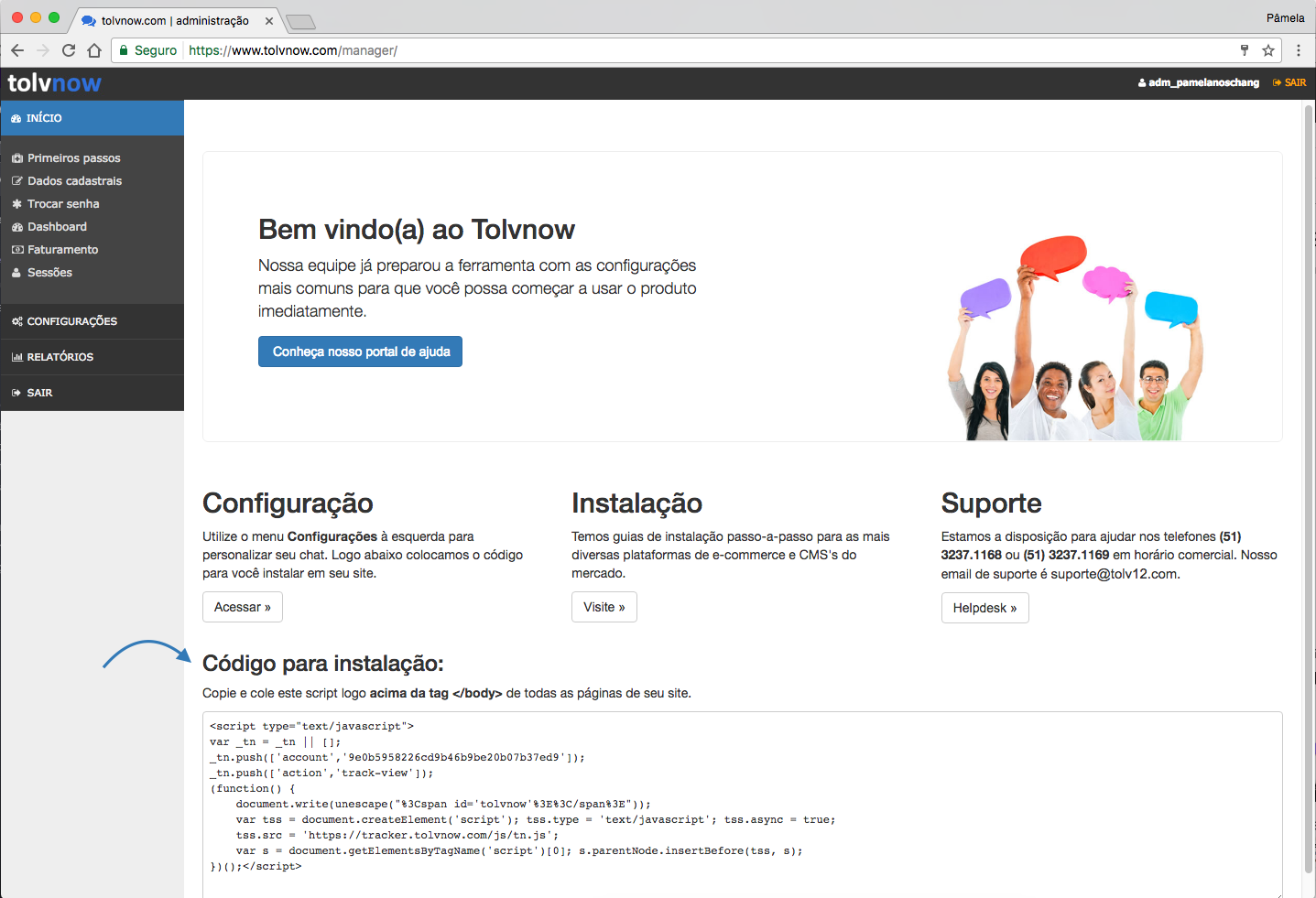Click the people with speech bubbles image
Viewport: 1316px width, 898px height.
pyautogui.click(x=1073, y=338)
